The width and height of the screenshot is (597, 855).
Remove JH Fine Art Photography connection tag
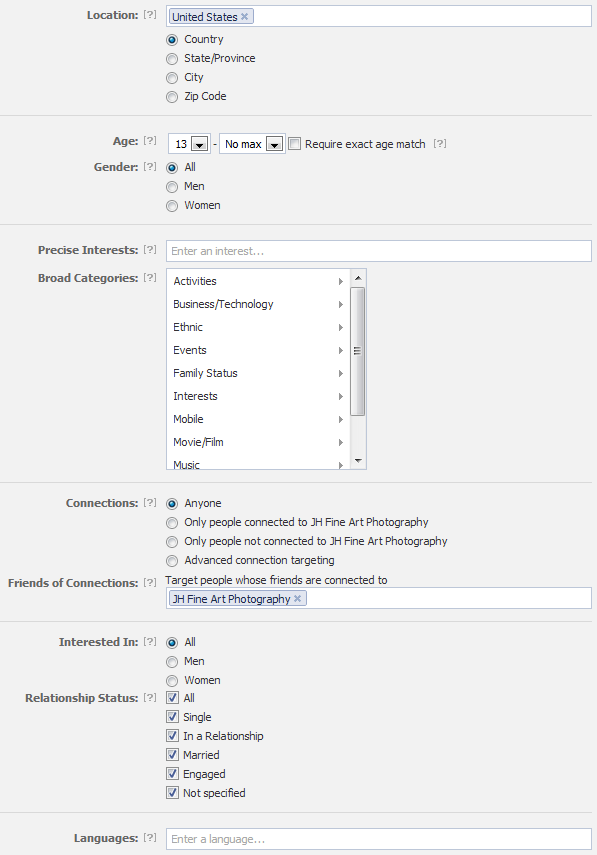(297, 598)
